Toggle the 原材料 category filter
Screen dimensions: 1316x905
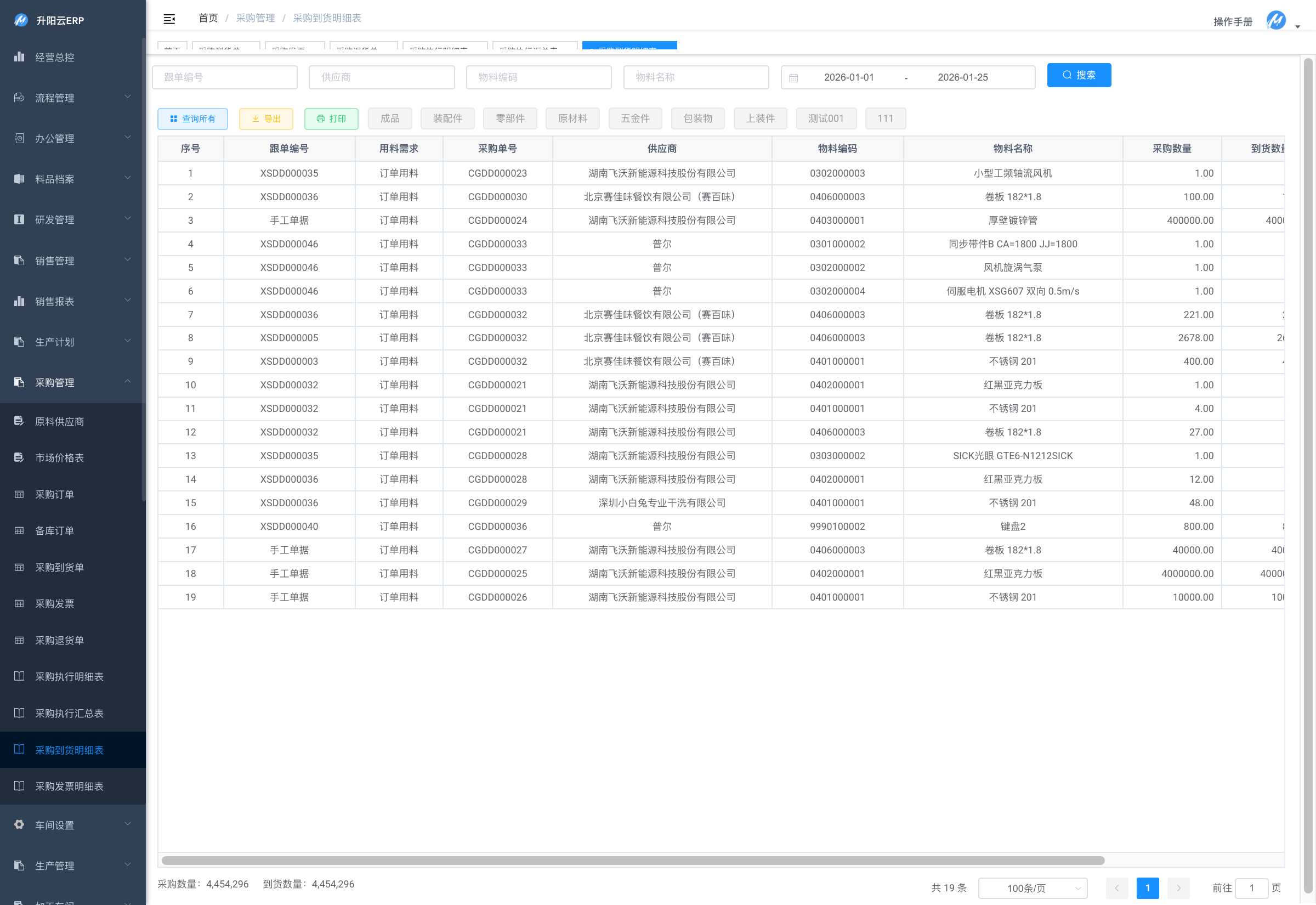click(572, 118)
